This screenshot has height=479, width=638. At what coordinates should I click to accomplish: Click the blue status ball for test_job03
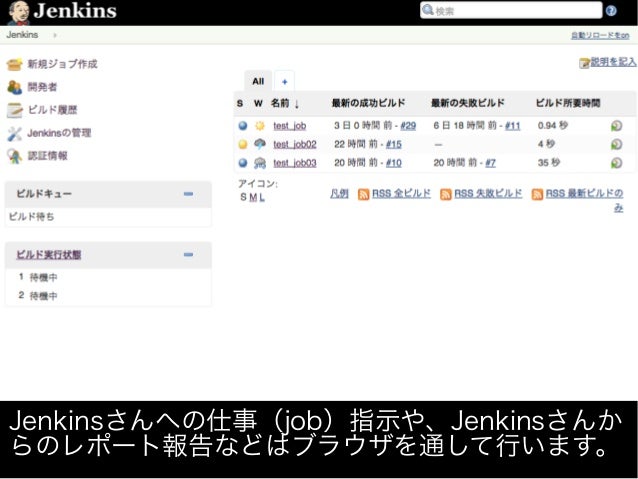243,163
